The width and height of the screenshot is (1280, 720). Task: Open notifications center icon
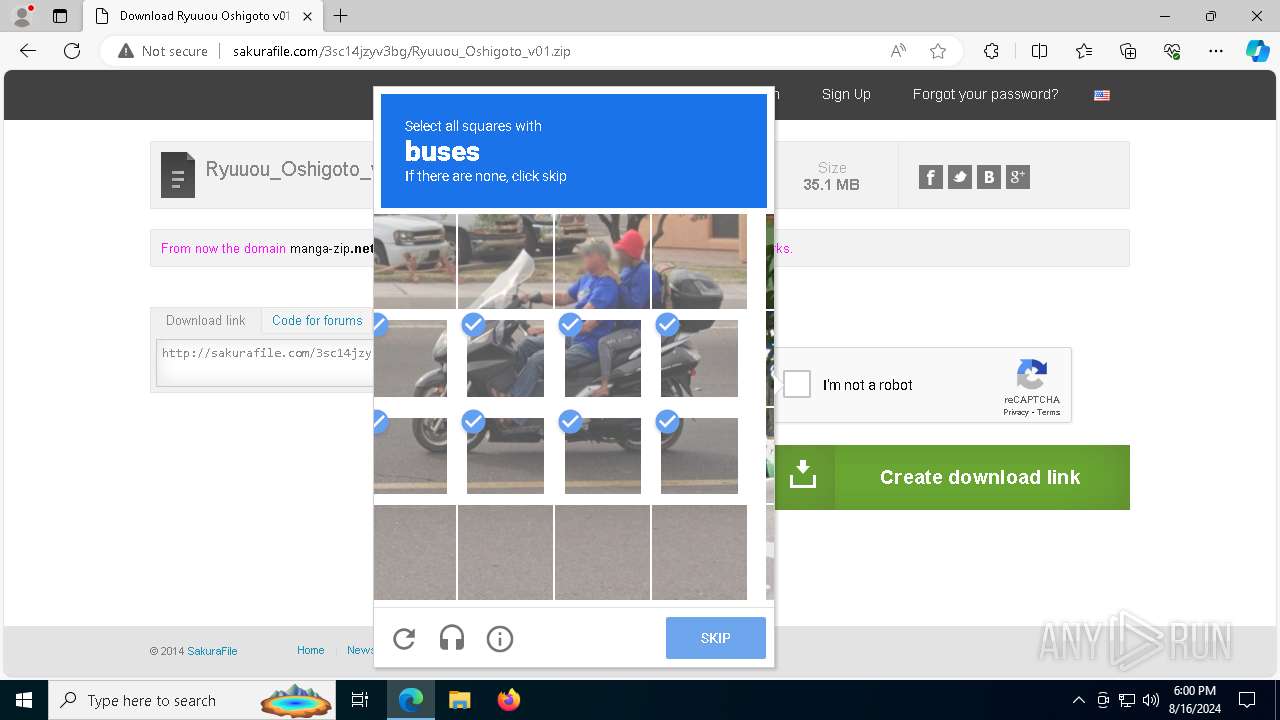coord(1247,700)
